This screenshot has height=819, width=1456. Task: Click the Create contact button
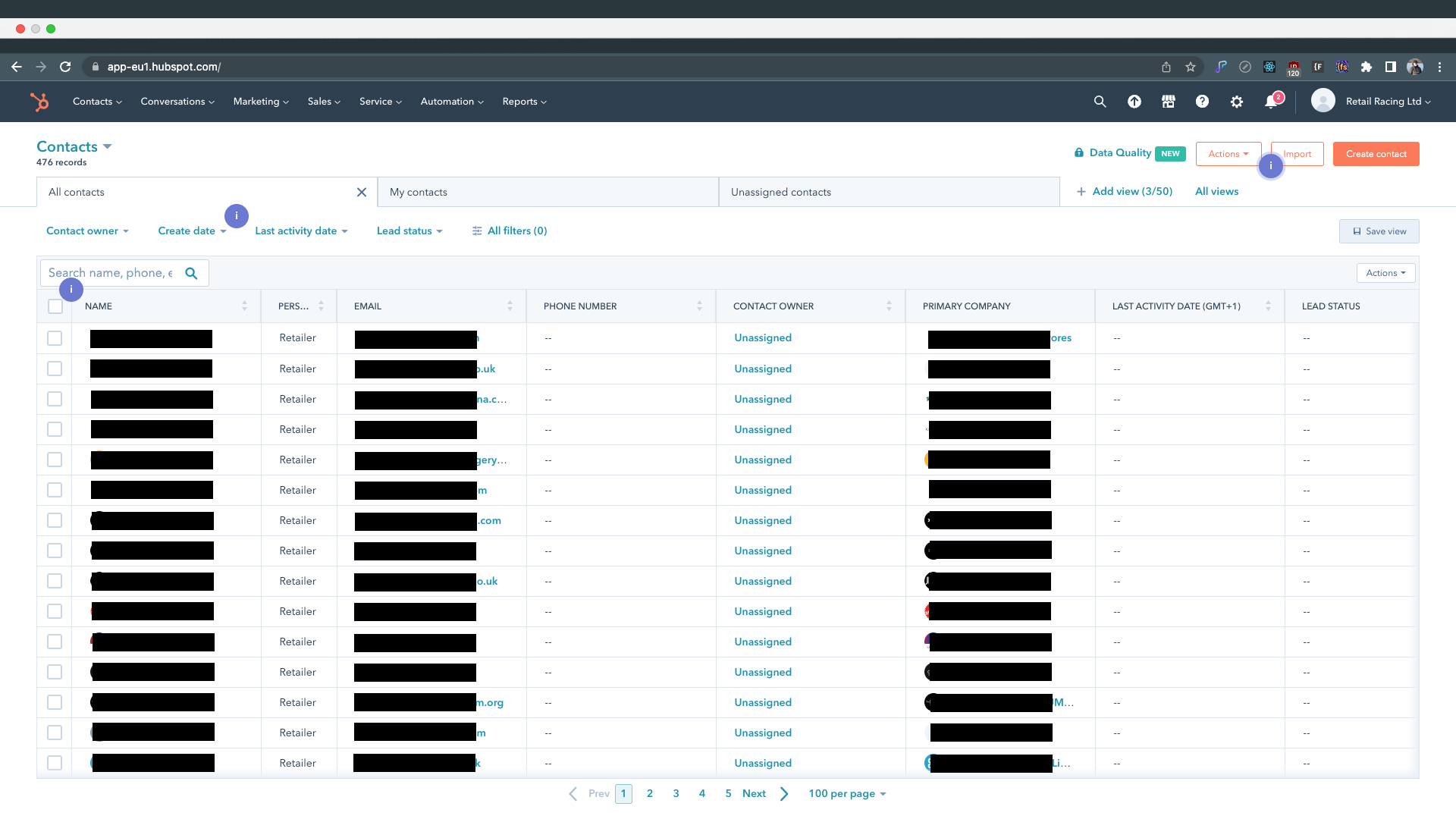coord(1376,154)
